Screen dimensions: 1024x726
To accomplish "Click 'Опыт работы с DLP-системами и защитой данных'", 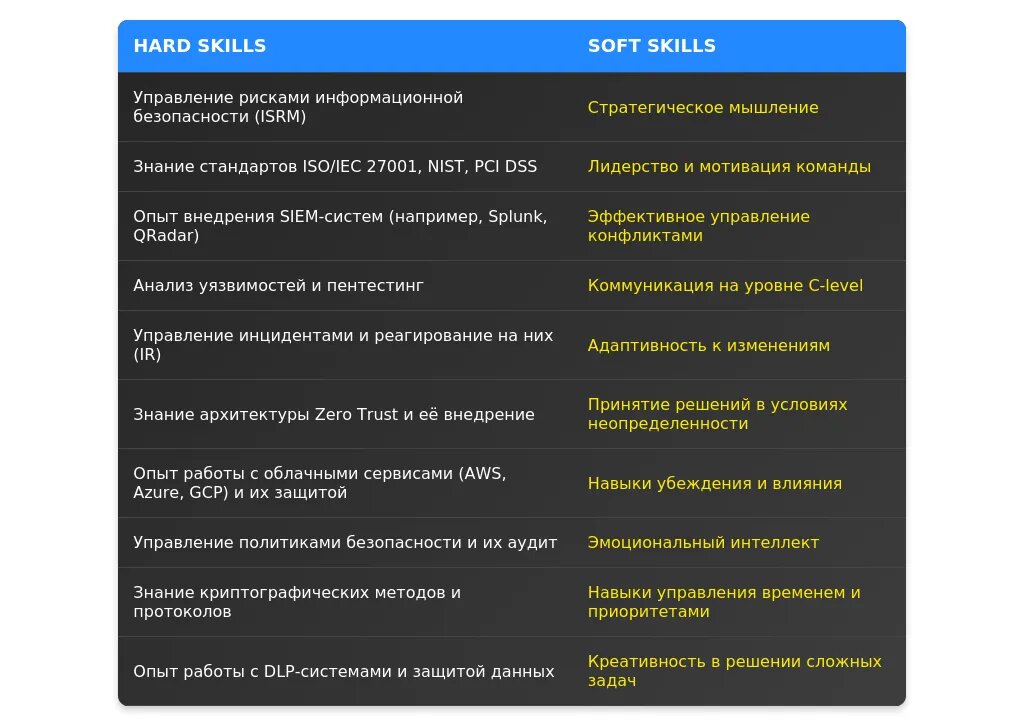I will click(x=345, y=671).
